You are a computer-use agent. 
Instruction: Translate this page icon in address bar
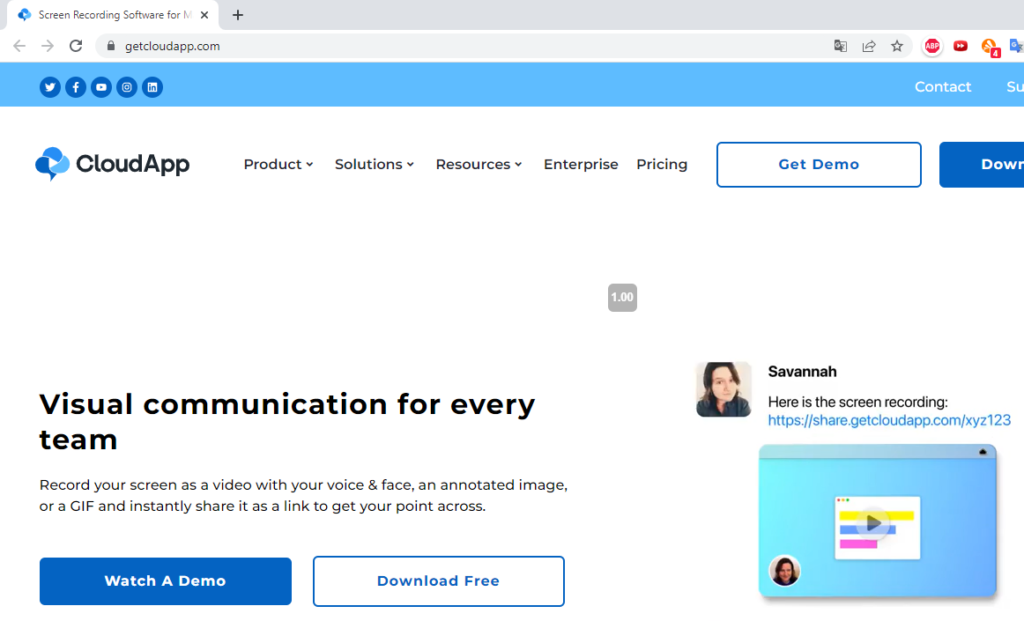coord(840,46)
